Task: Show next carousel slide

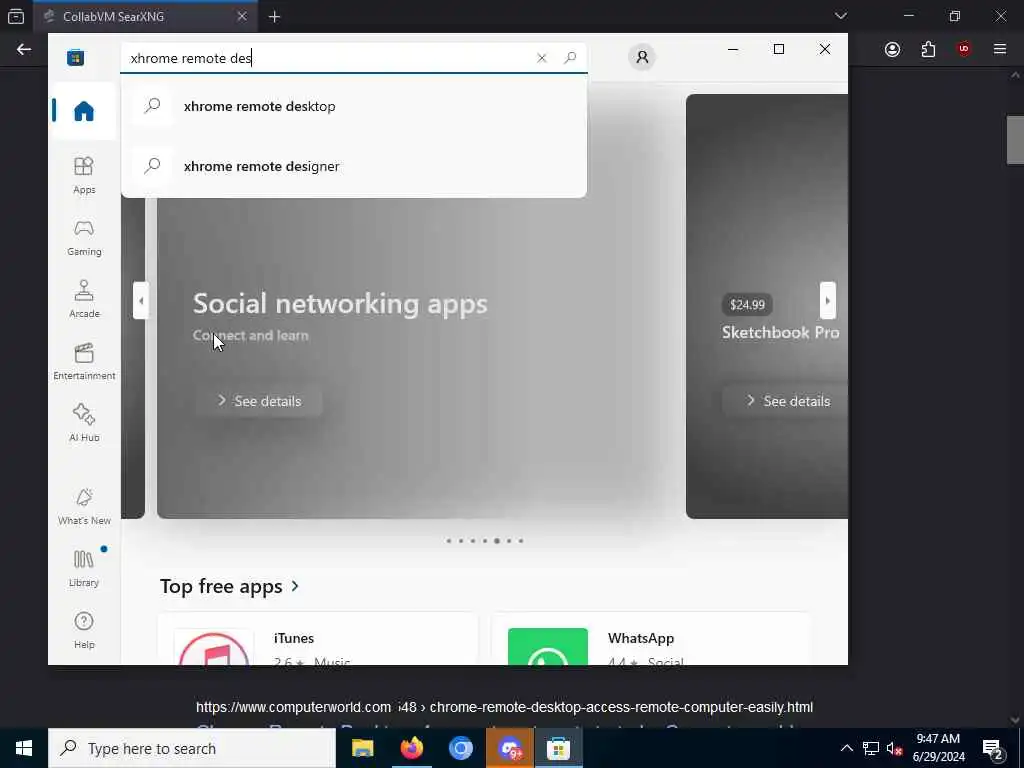Action: [827, 300]
